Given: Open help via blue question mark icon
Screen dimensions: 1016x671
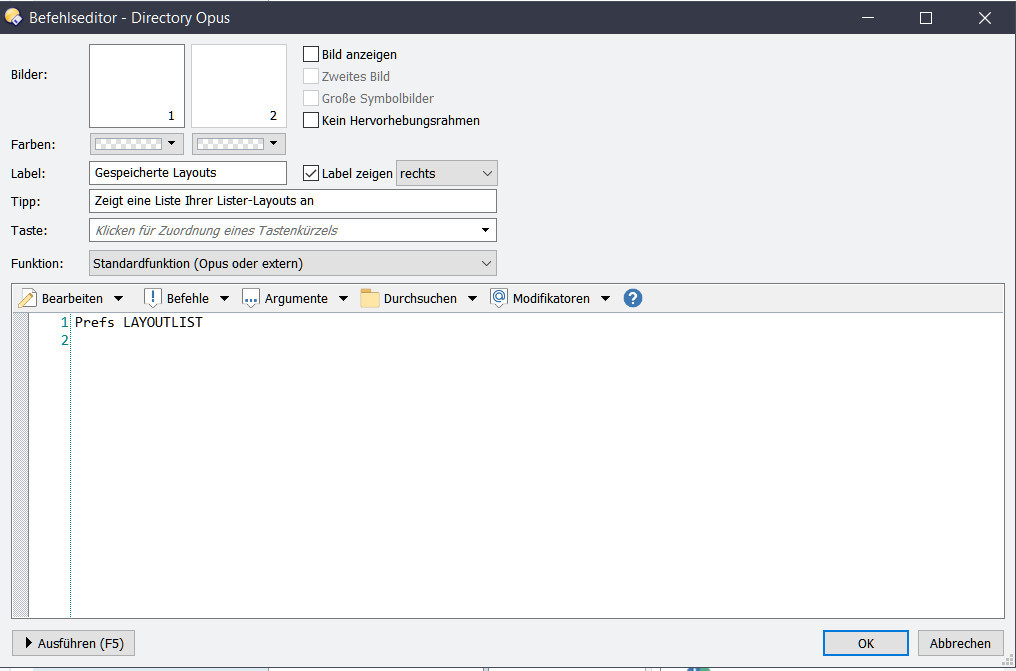Looking at the screenshot, I should (632, 299).
